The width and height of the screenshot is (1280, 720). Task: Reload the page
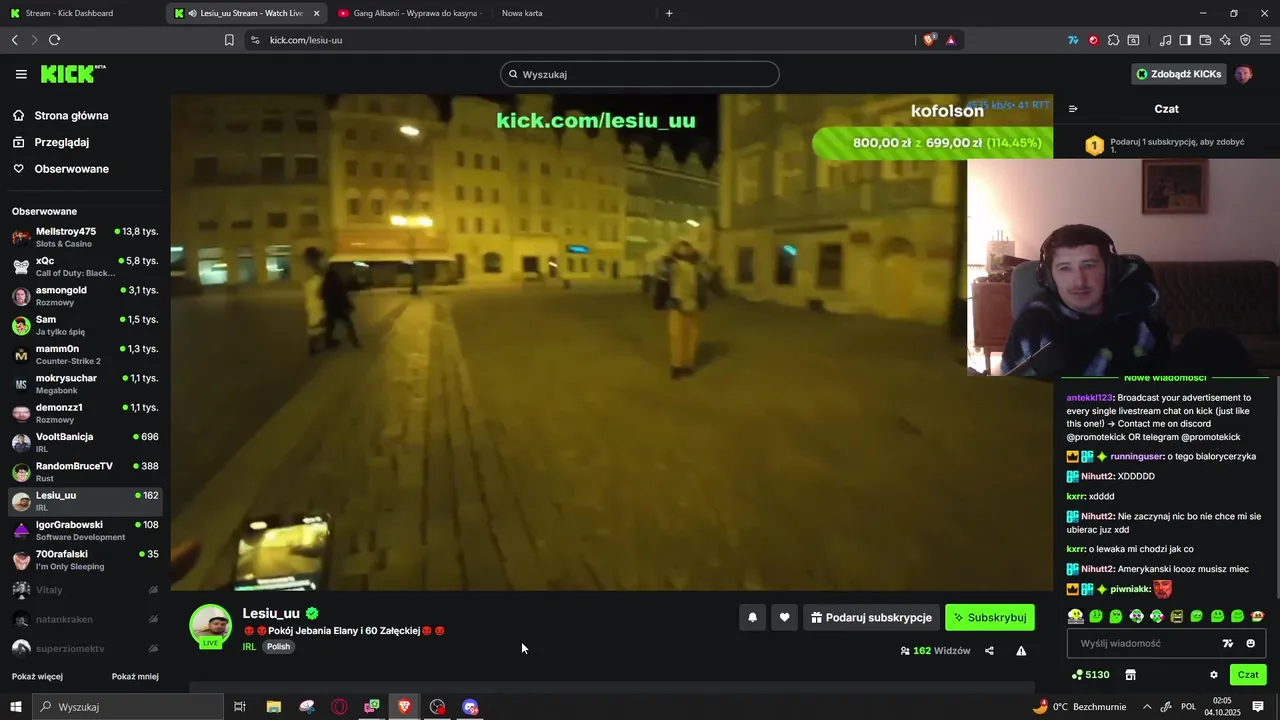pyautogui.click(x=54, y=40)
